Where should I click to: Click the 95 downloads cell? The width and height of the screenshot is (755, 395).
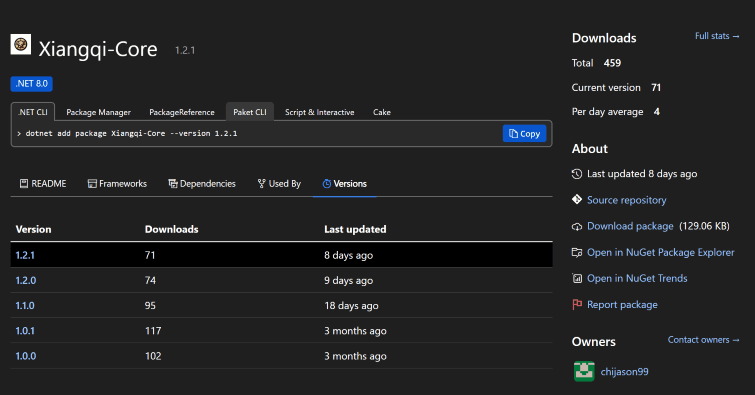[x=150, y=305]
